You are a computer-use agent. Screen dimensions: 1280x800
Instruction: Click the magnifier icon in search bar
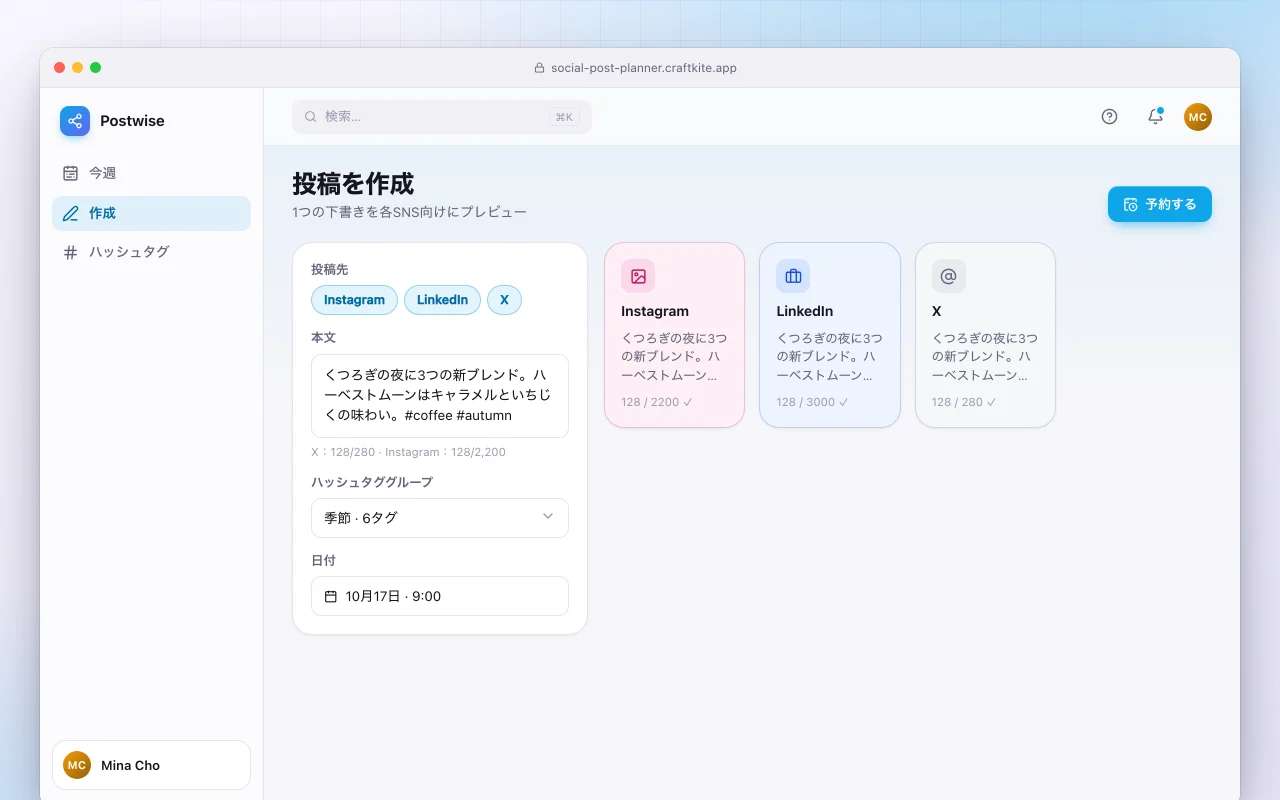point(311,117)
